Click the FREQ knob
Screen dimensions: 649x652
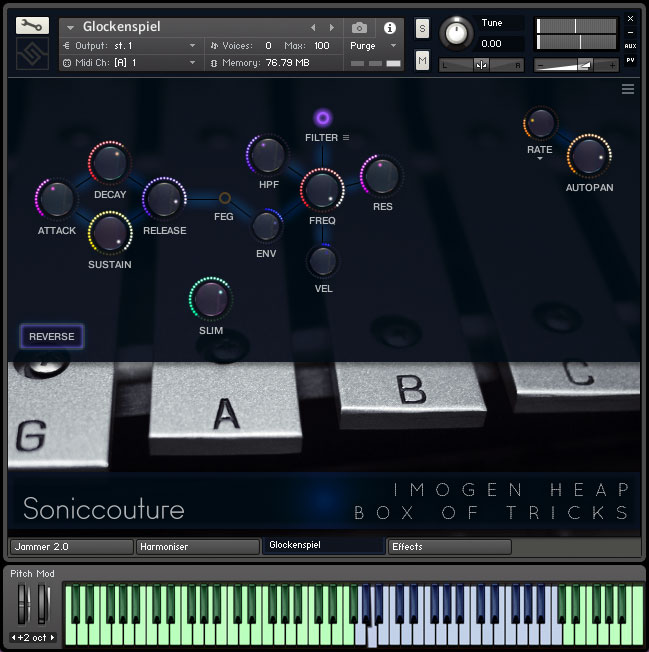322,190
